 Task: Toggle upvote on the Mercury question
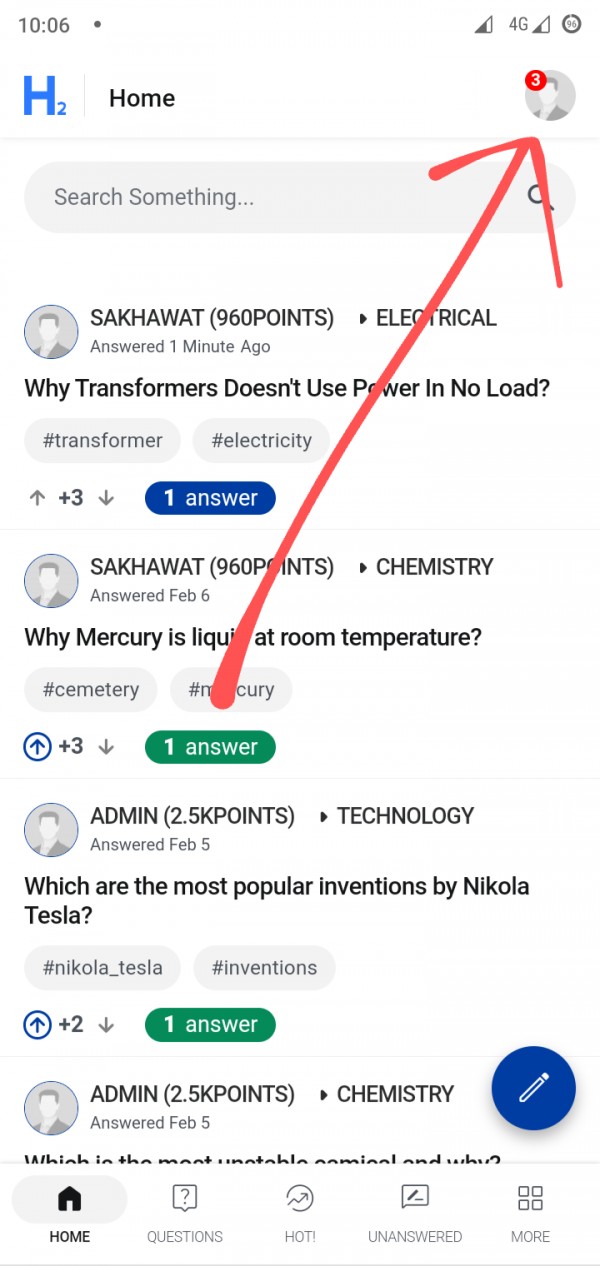[37, 747]
